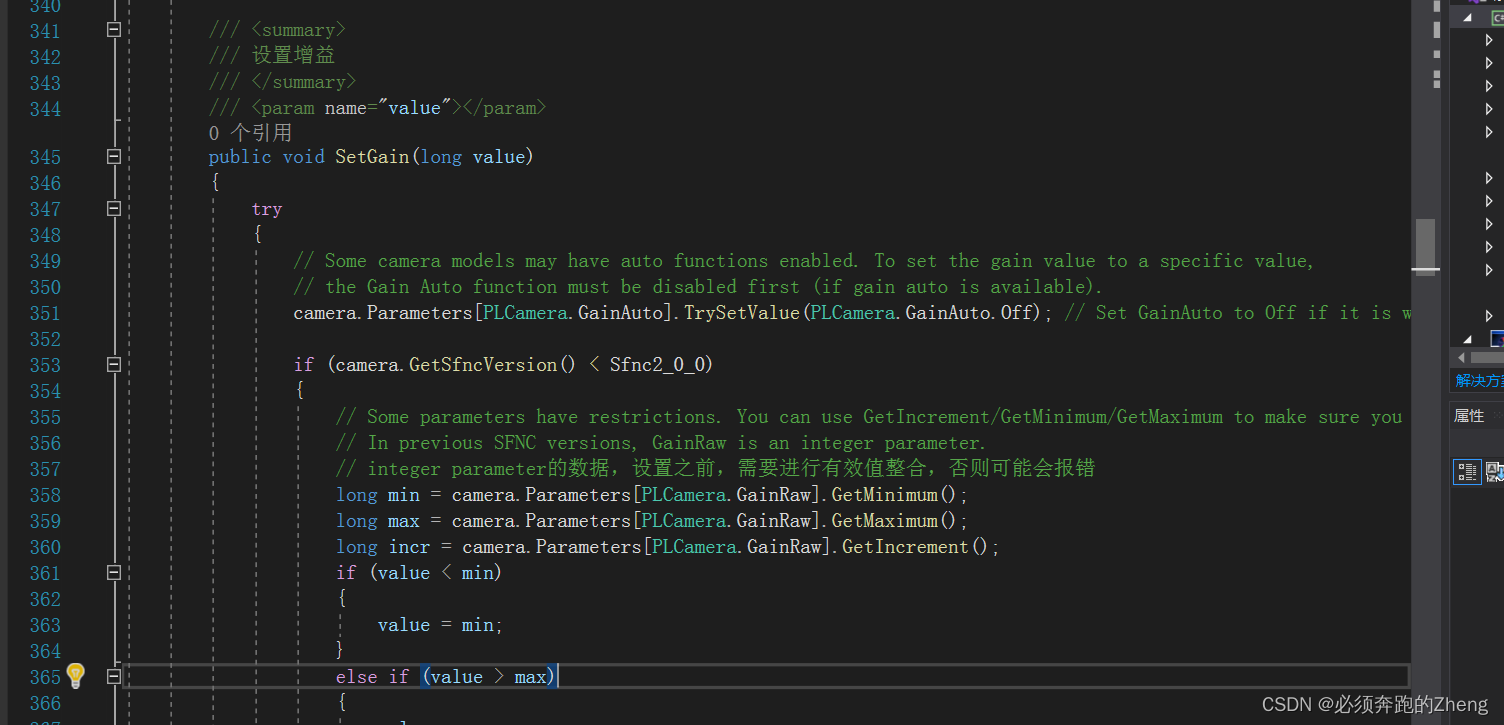Select the Categorized view icon in Properties panel
The width and height of the screenshot is (1504, 725).
click(x=1467, y=472)
